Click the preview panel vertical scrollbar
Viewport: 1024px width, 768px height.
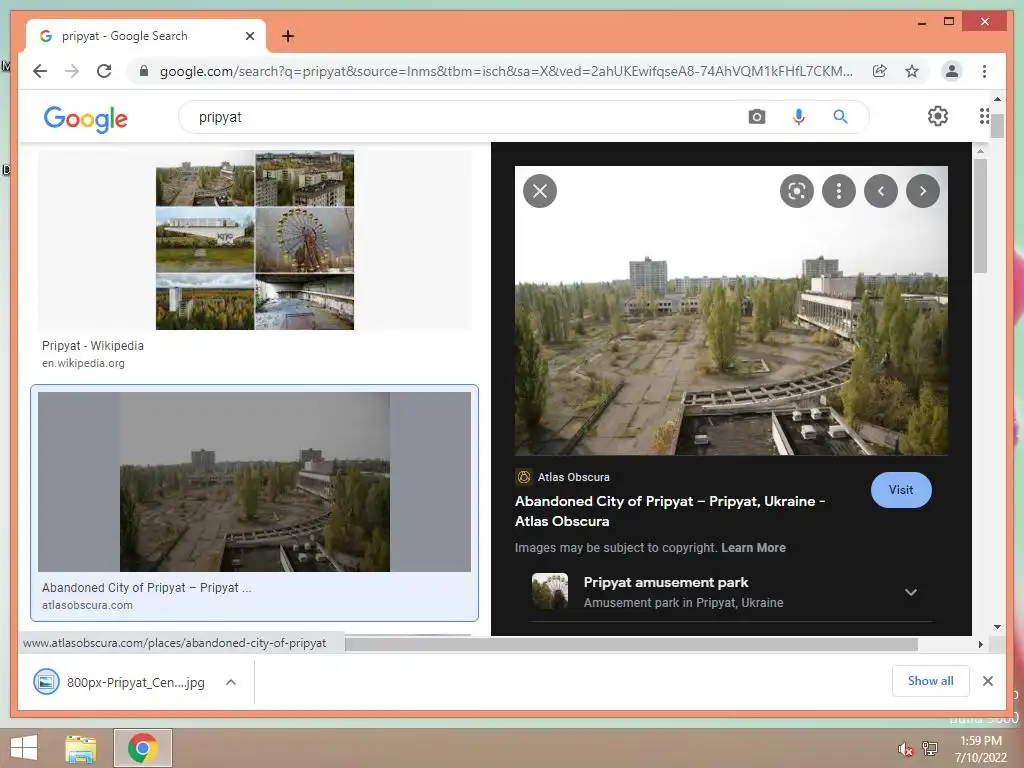(980, 216)
